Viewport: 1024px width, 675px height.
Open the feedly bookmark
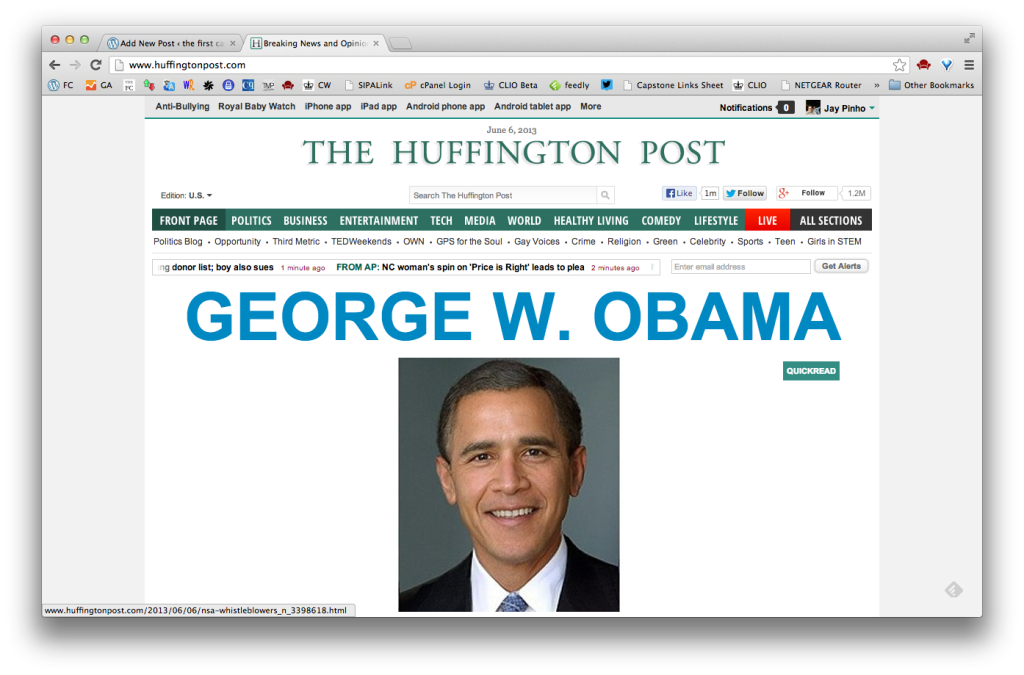(x=569, y=85)
